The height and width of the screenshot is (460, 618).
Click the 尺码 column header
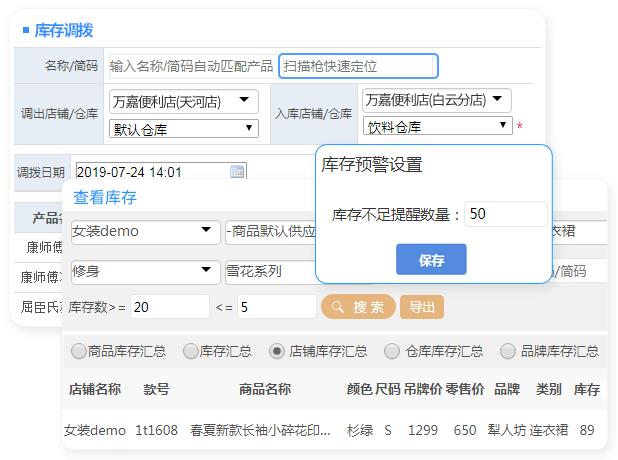click(x=388, y=389)
